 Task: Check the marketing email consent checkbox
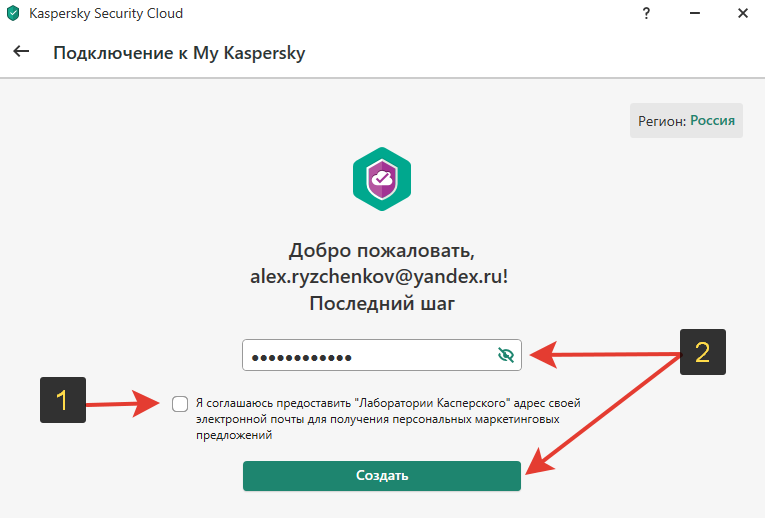pyautogui.click(x=180, y=404)
